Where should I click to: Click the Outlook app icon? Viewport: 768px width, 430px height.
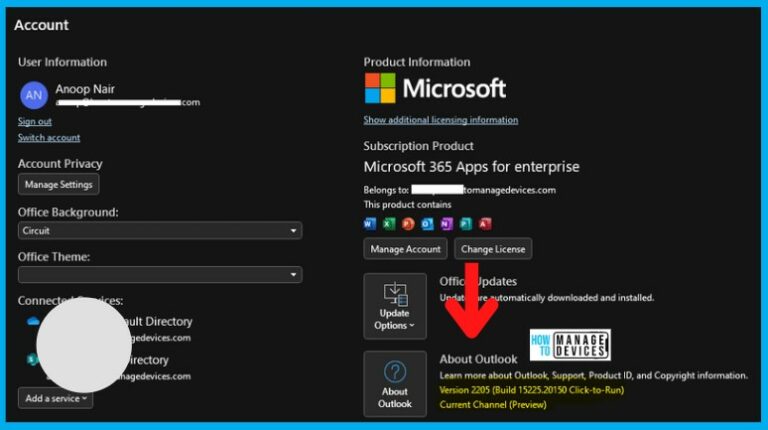(427, 224)
